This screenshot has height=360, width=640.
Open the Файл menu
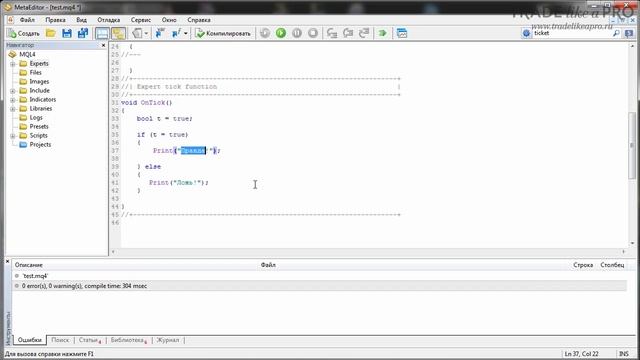[27, 20]
